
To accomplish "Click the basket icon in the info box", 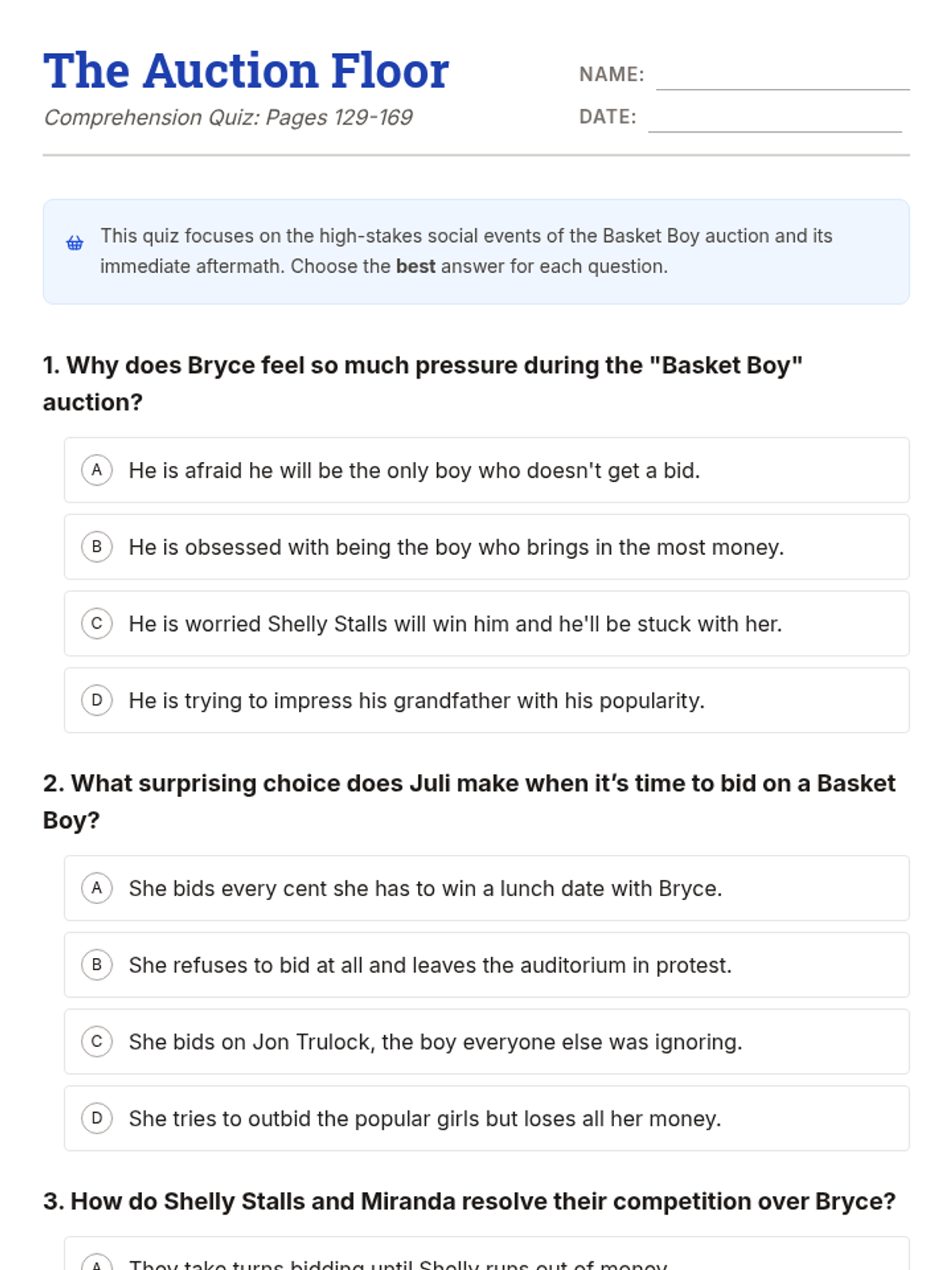I will (75, 243).
